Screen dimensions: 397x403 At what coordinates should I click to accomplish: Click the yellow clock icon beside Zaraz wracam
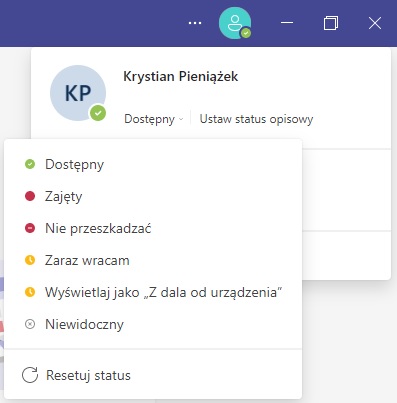(x=30, y=260)
